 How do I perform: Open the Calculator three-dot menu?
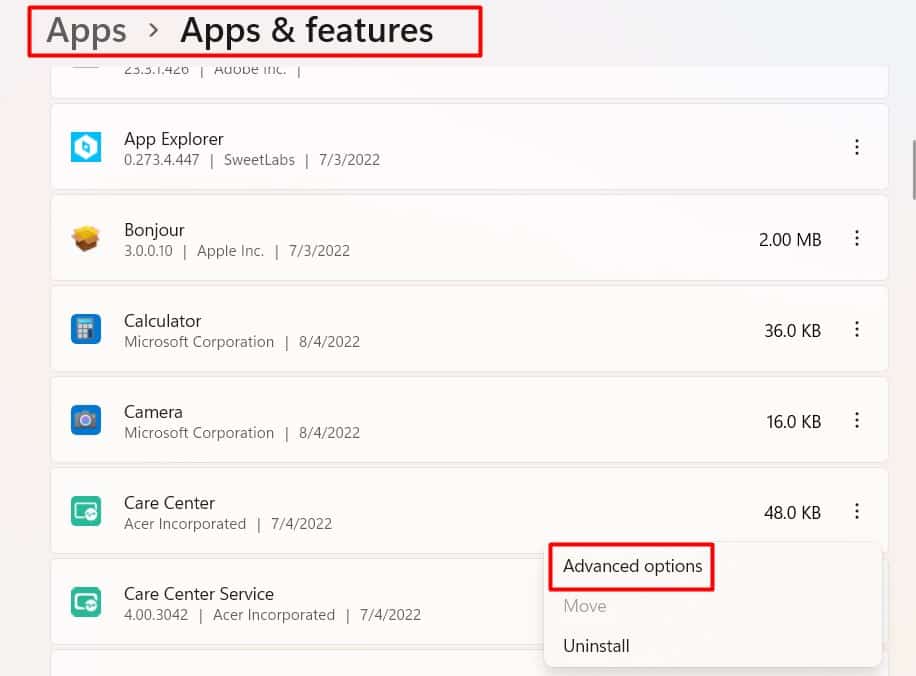(x=856, y=329)
